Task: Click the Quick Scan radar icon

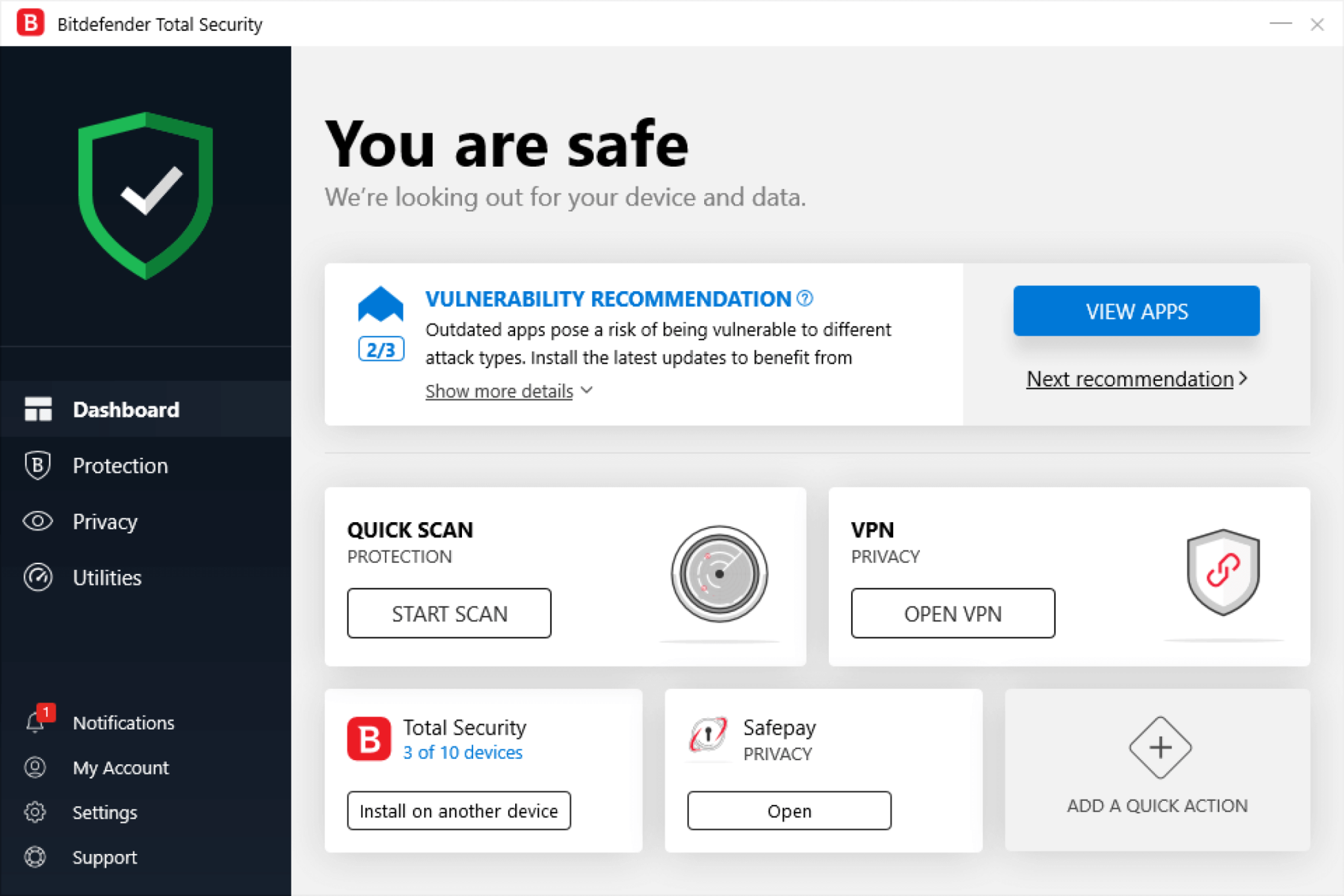Action: 719,574
